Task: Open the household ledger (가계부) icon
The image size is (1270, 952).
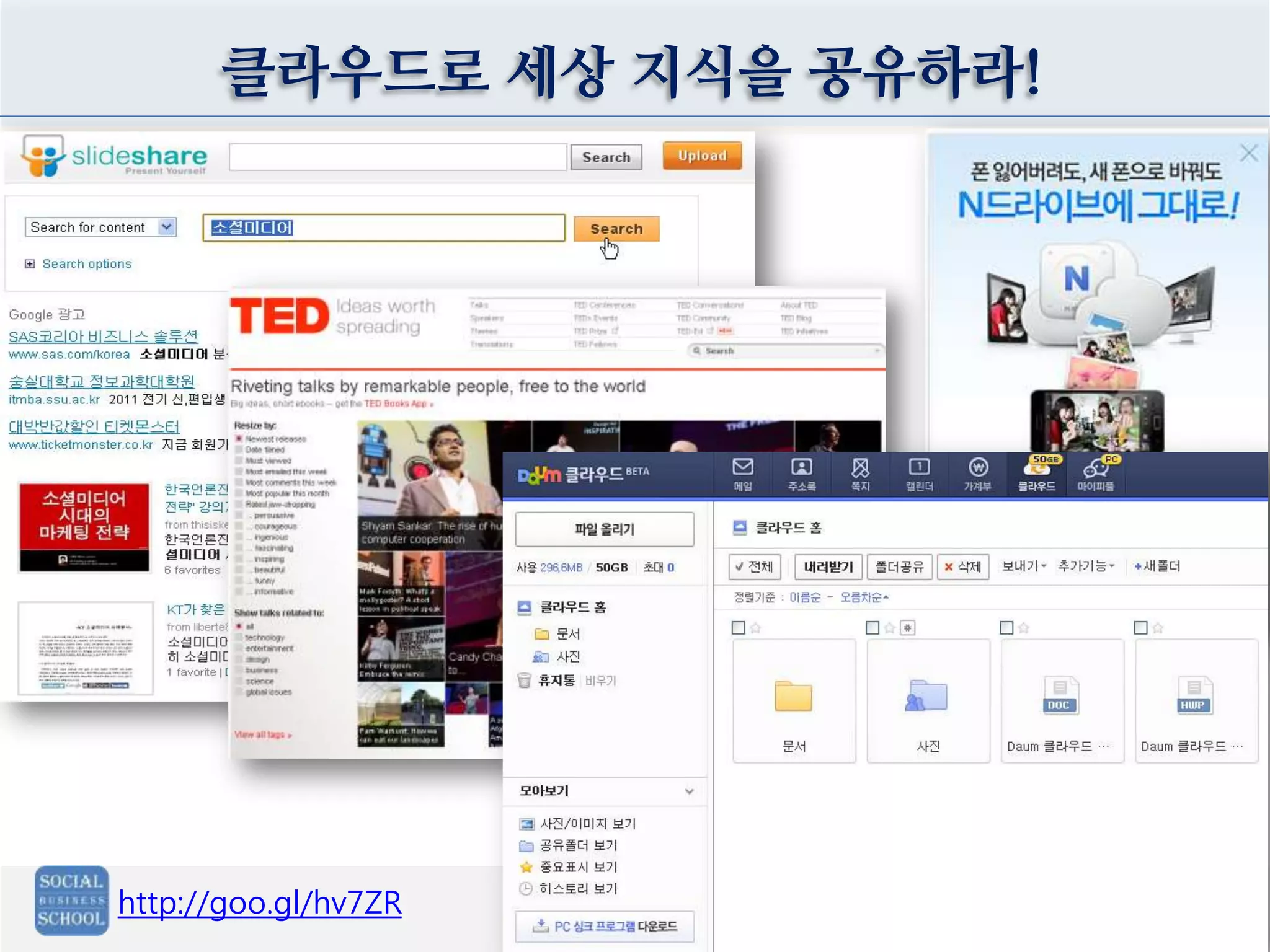Action: click(977, 474)
